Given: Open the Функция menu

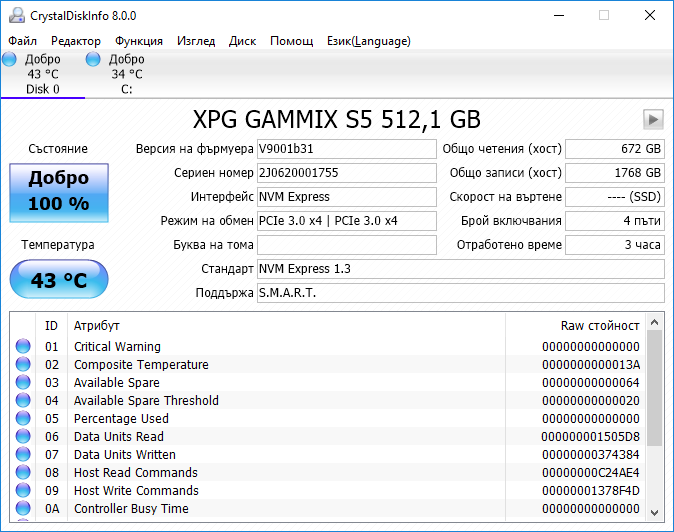Looking at the screenshot, I should [x=139, y=41].
